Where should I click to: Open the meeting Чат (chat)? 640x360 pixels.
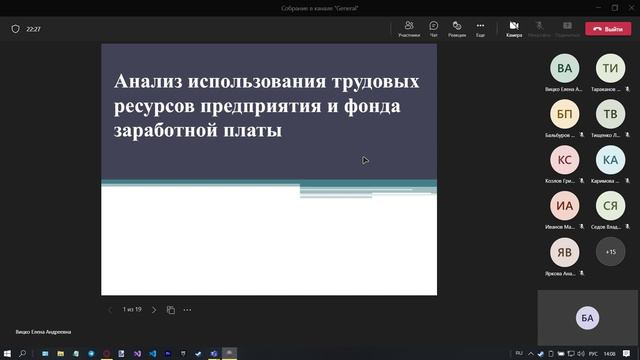(x=433, y=29)
